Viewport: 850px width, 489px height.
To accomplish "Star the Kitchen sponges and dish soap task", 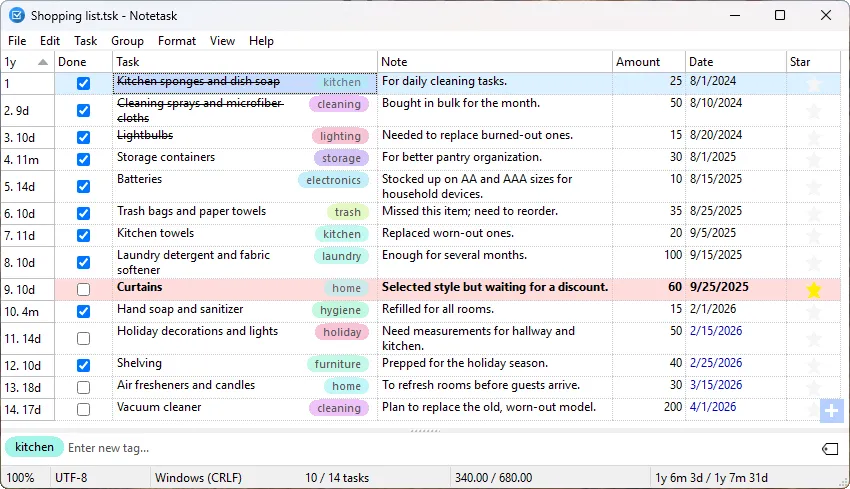I will 813,83.
